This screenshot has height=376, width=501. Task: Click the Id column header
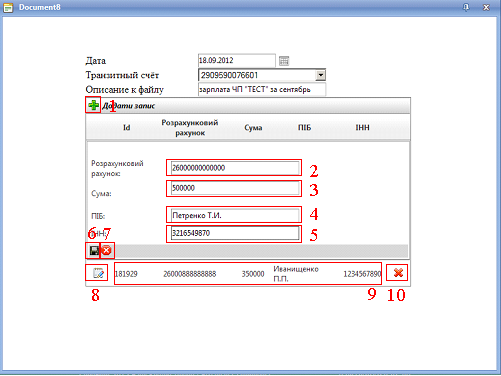pos(127,127)
